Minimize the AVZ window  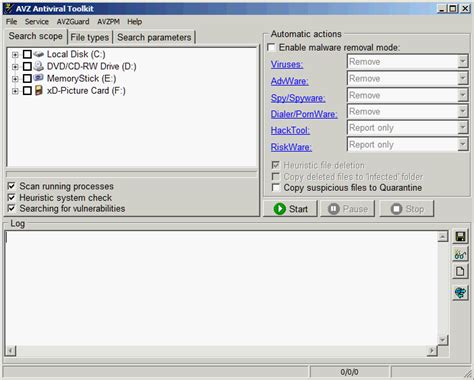442,8
